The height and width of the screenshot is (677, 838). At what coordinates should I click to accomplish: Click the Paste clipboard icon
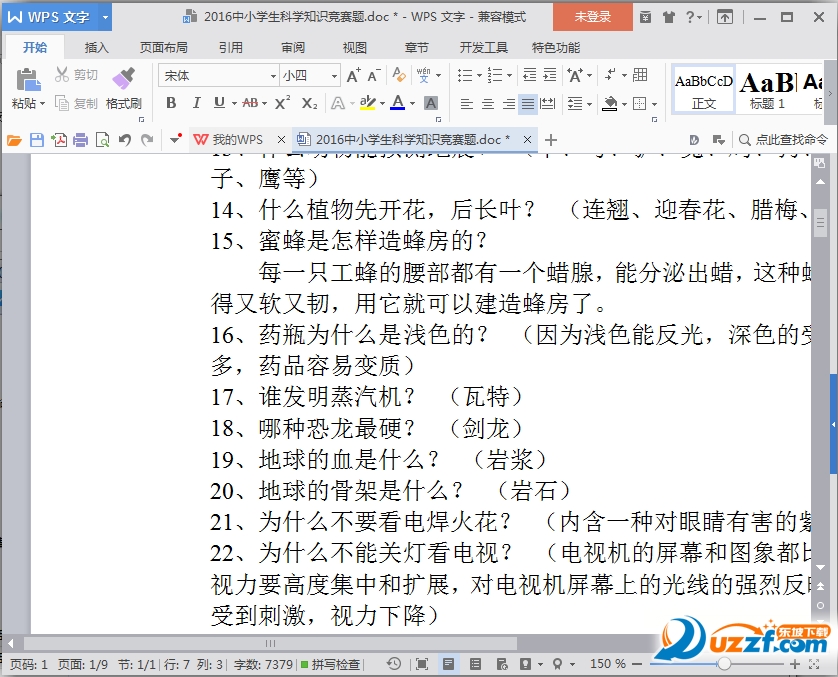coord(28,80)
